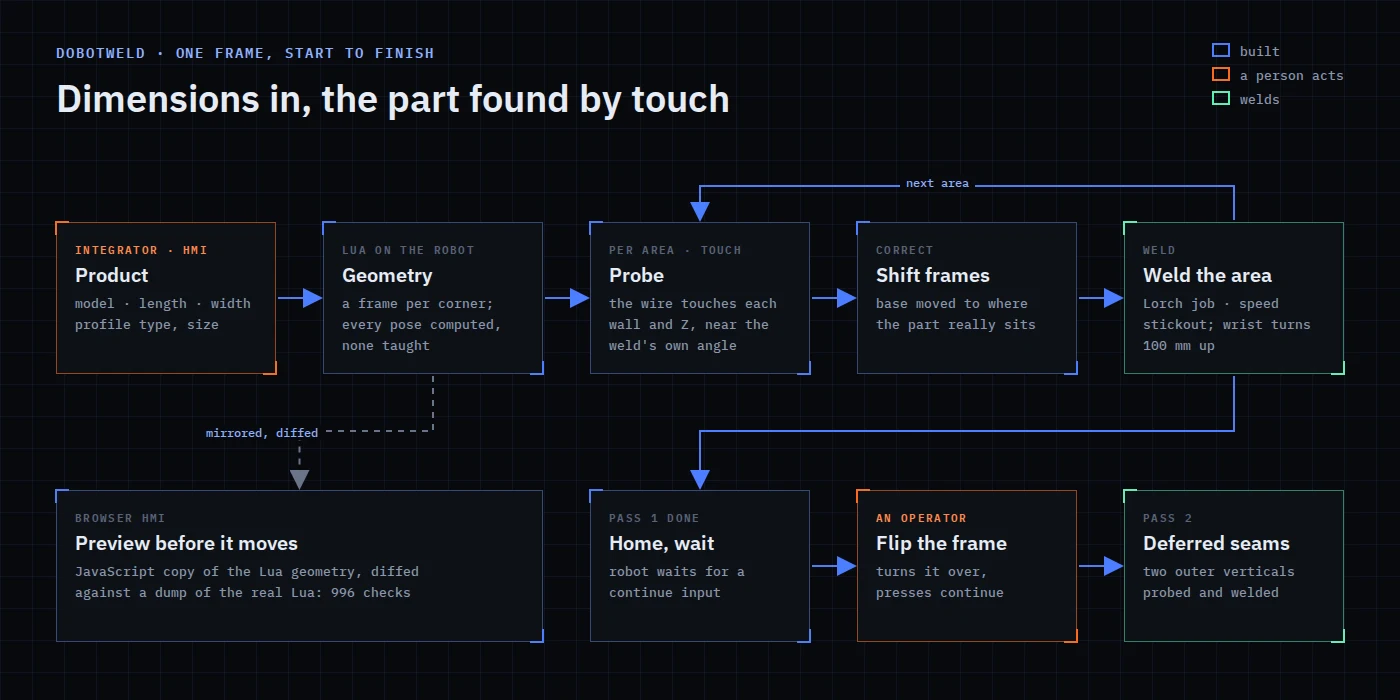Click arrowhead from Flip the frame to Deferred seams
Viewport: 1400px width, 700px height.
tap(1113, 566)
